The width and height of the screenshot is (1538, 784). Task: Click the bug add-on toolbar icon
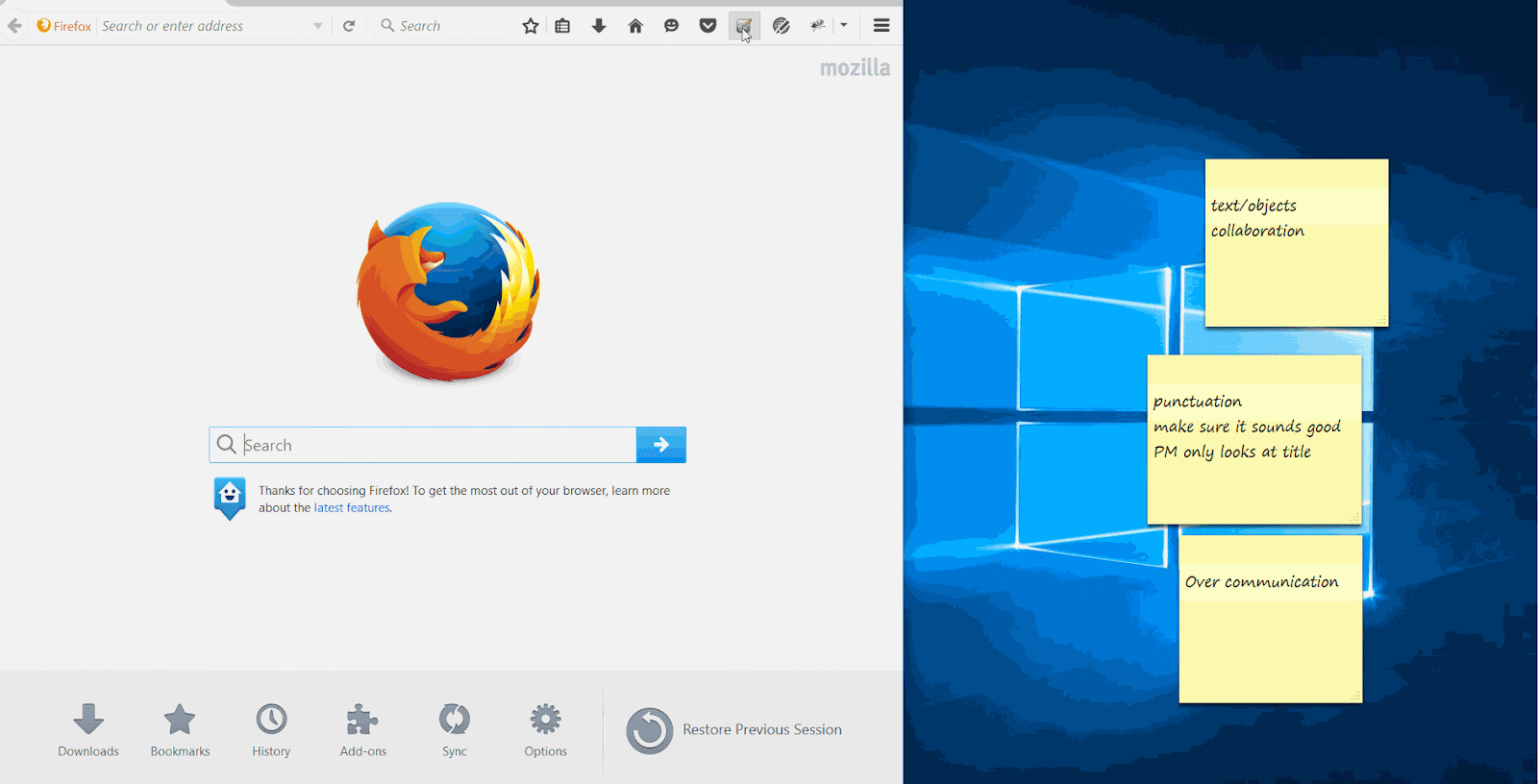[x=818, y=26]
